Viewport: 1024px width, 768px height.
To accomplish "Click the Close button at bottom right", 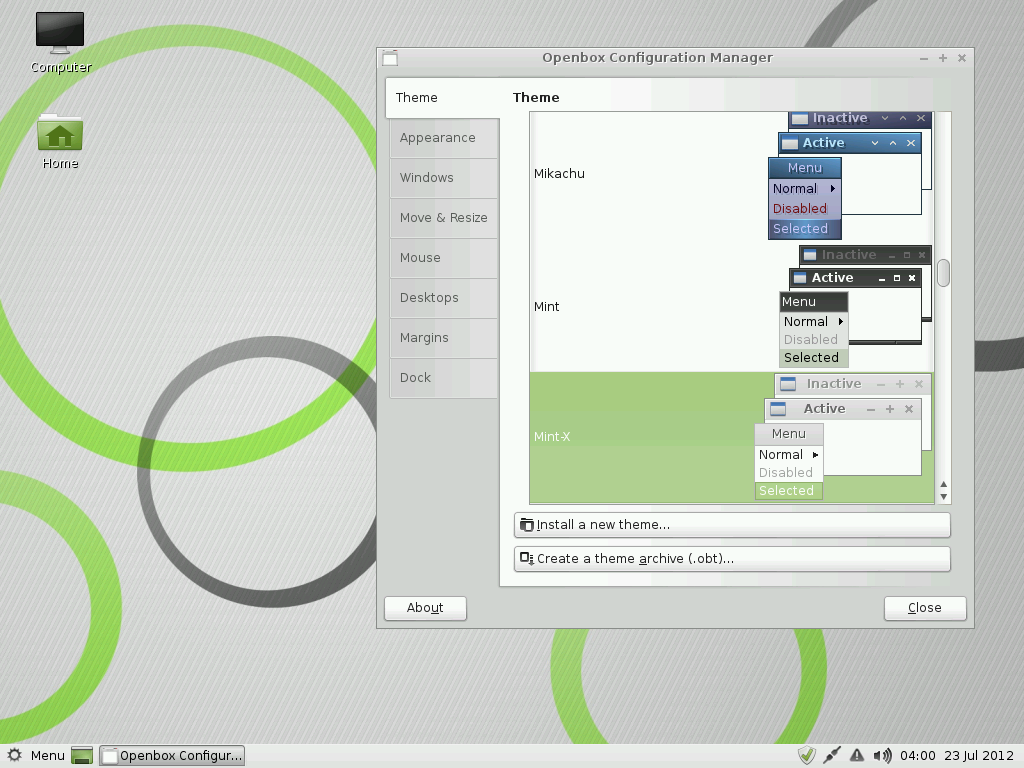I will pyautogui.click(x=925, y=608).
